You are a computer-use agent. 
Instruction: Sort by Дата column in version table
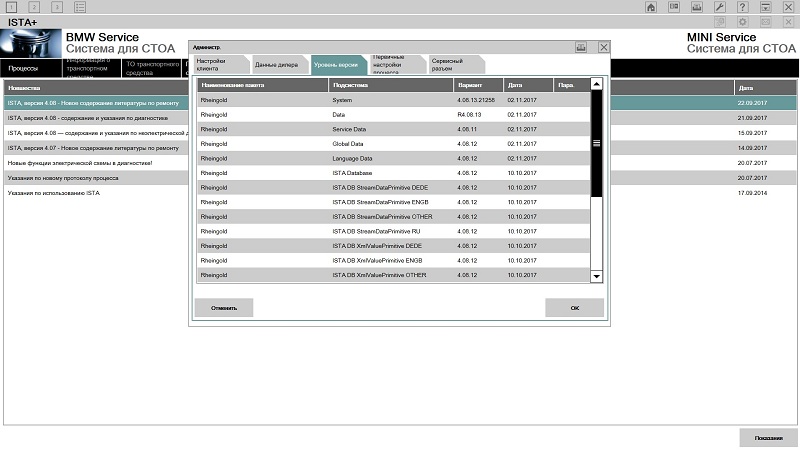pos(529,85)
